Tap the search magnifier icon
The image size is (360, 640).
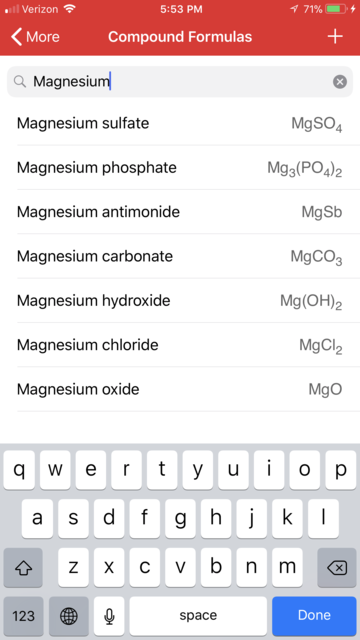point(20,82)
